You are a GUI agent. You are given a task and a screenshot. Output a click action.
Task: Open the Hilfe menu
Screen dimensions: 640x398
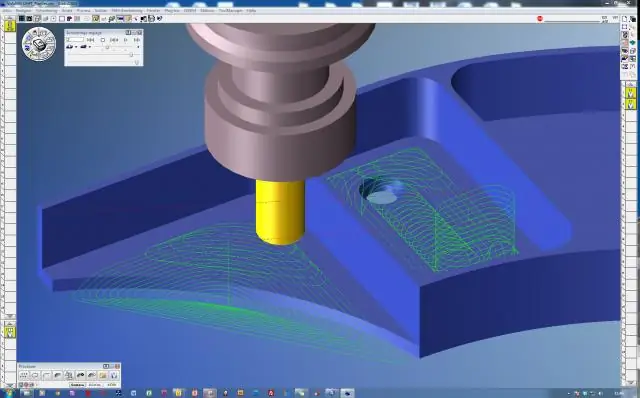coord(251,11)
